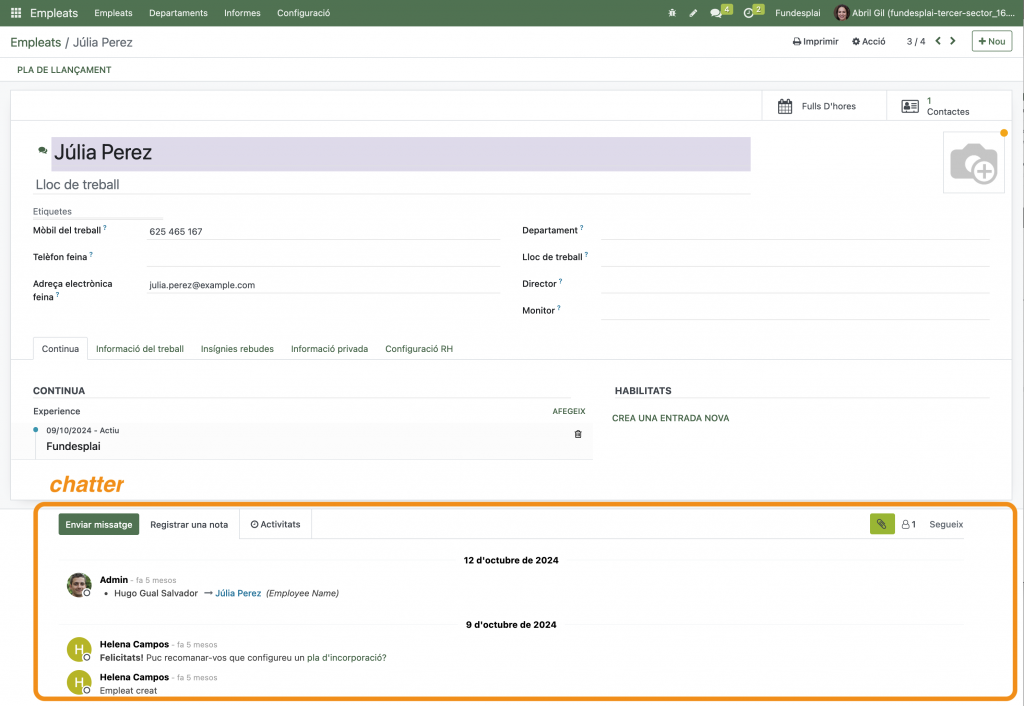
Task: Open the followers count icon
Action: click(908, 524)
